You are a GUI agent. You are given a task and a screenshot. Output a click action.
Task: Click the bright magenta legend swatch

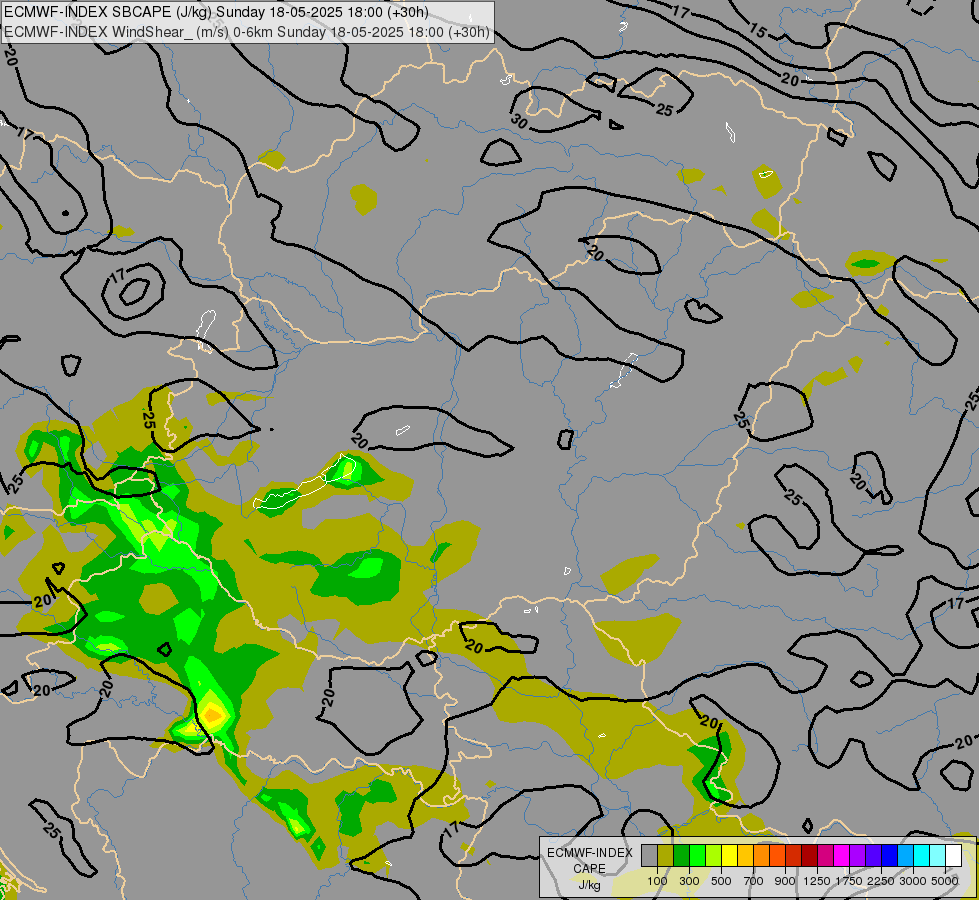[841, 855]
